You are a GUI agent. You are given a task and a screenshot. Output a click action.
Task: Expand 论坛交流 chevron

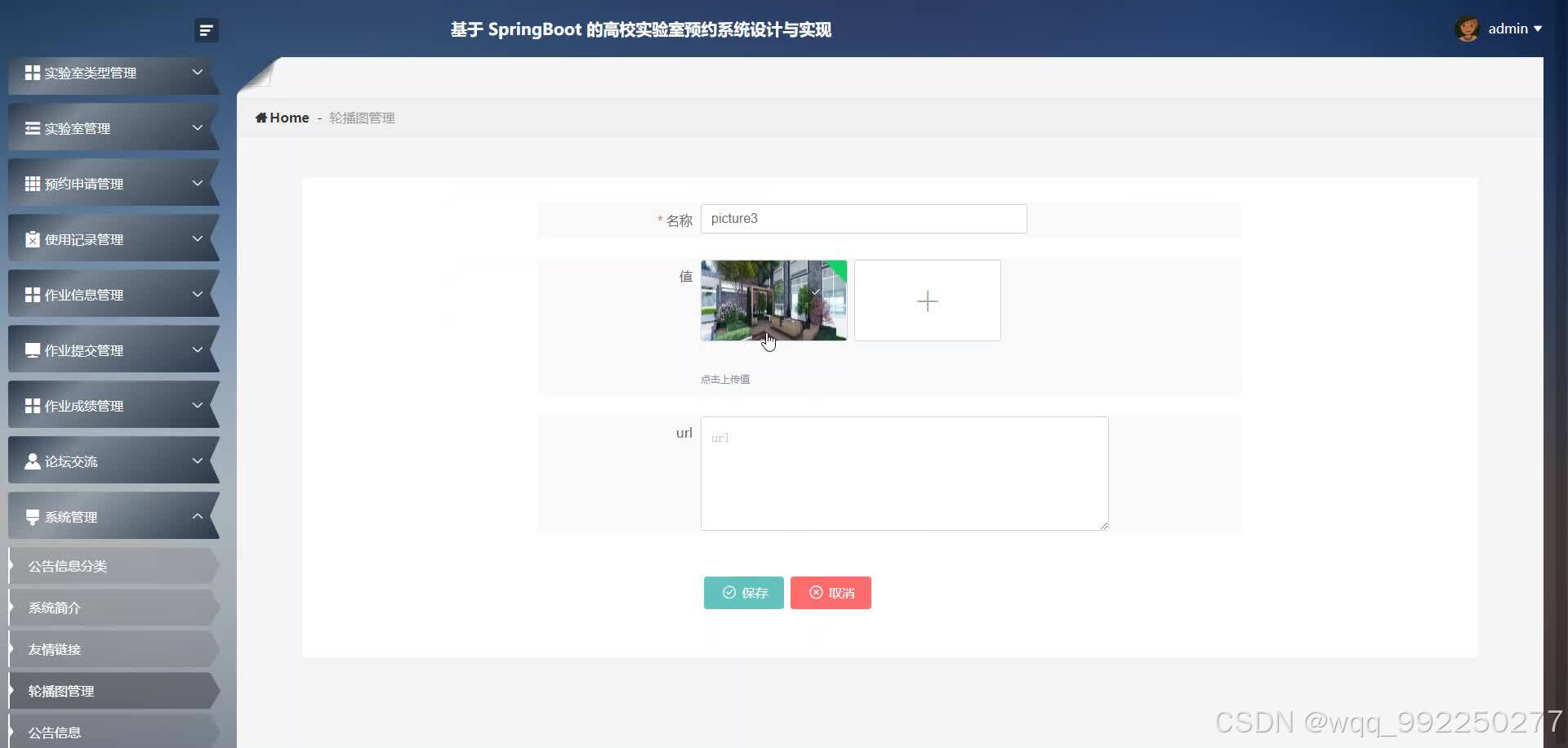point(197,461)
